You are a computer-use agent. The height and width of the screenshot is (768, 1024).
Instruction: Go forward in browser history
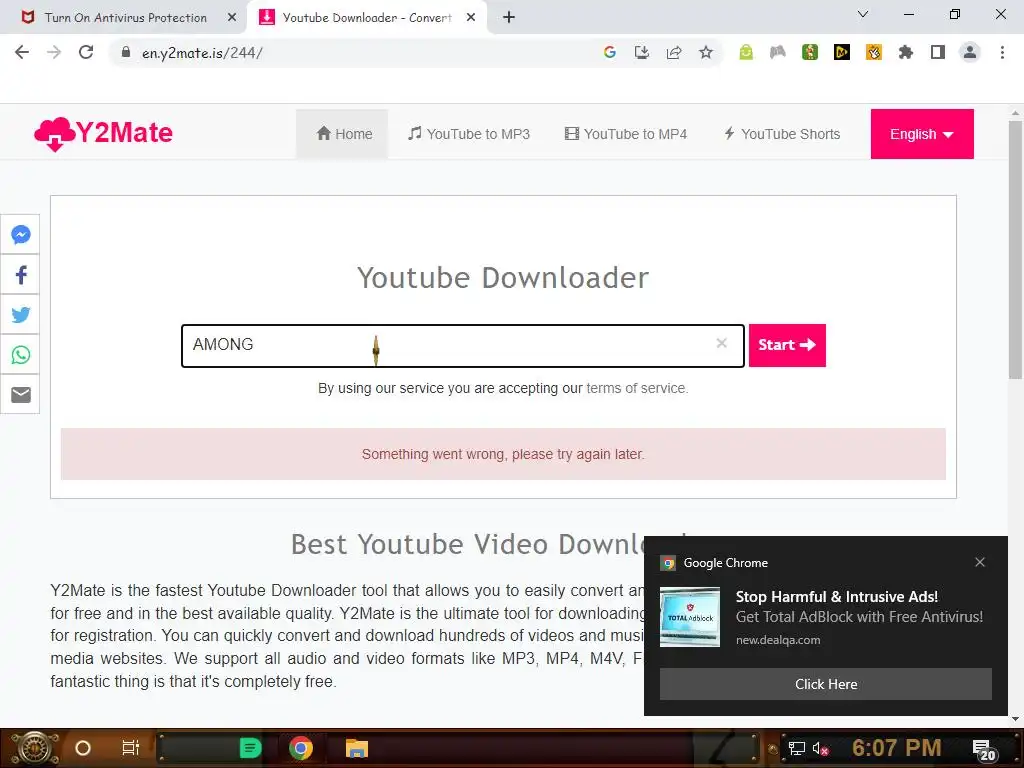click(x=54, y=52)
